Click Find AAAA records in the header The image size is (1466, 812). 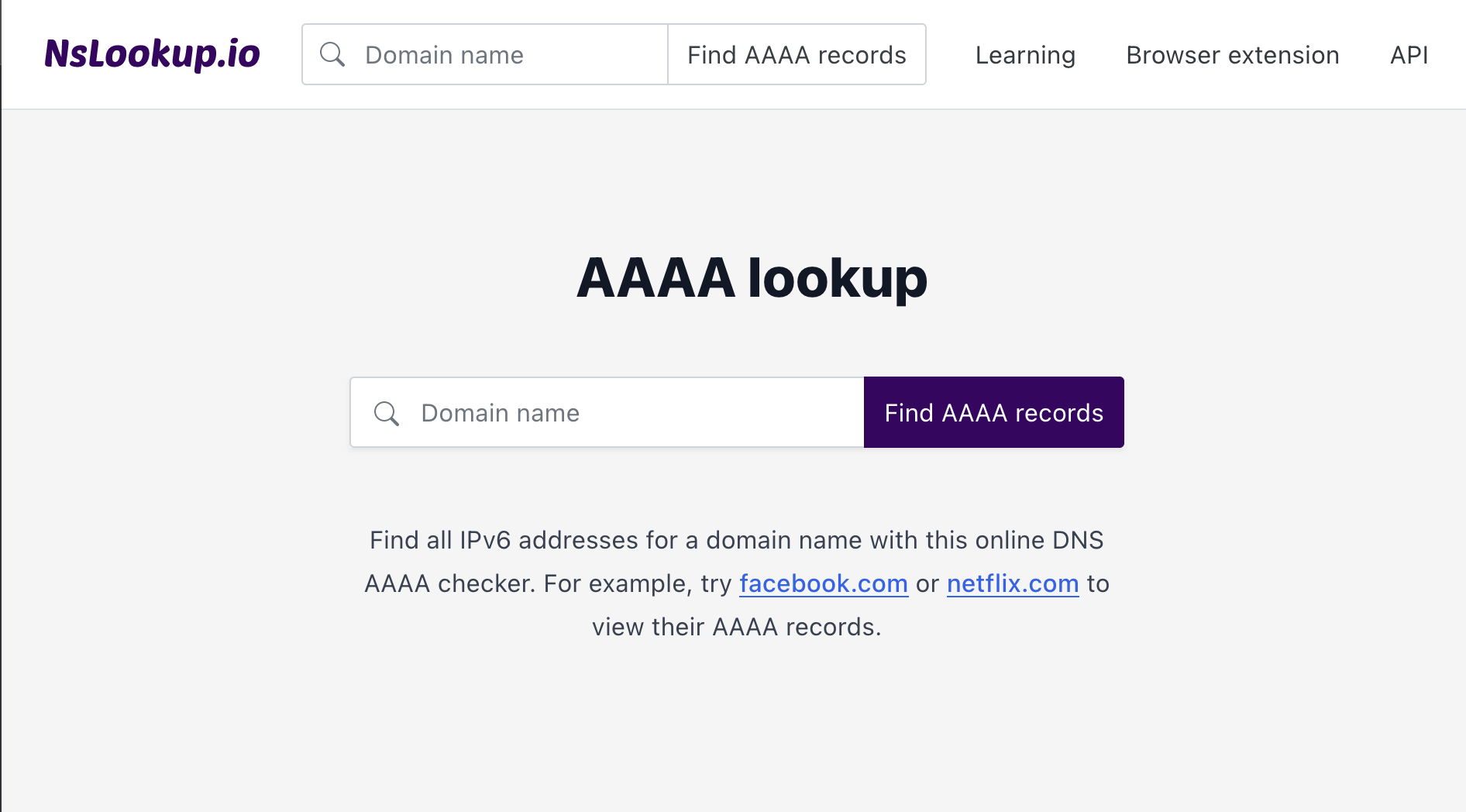(796, 54)
